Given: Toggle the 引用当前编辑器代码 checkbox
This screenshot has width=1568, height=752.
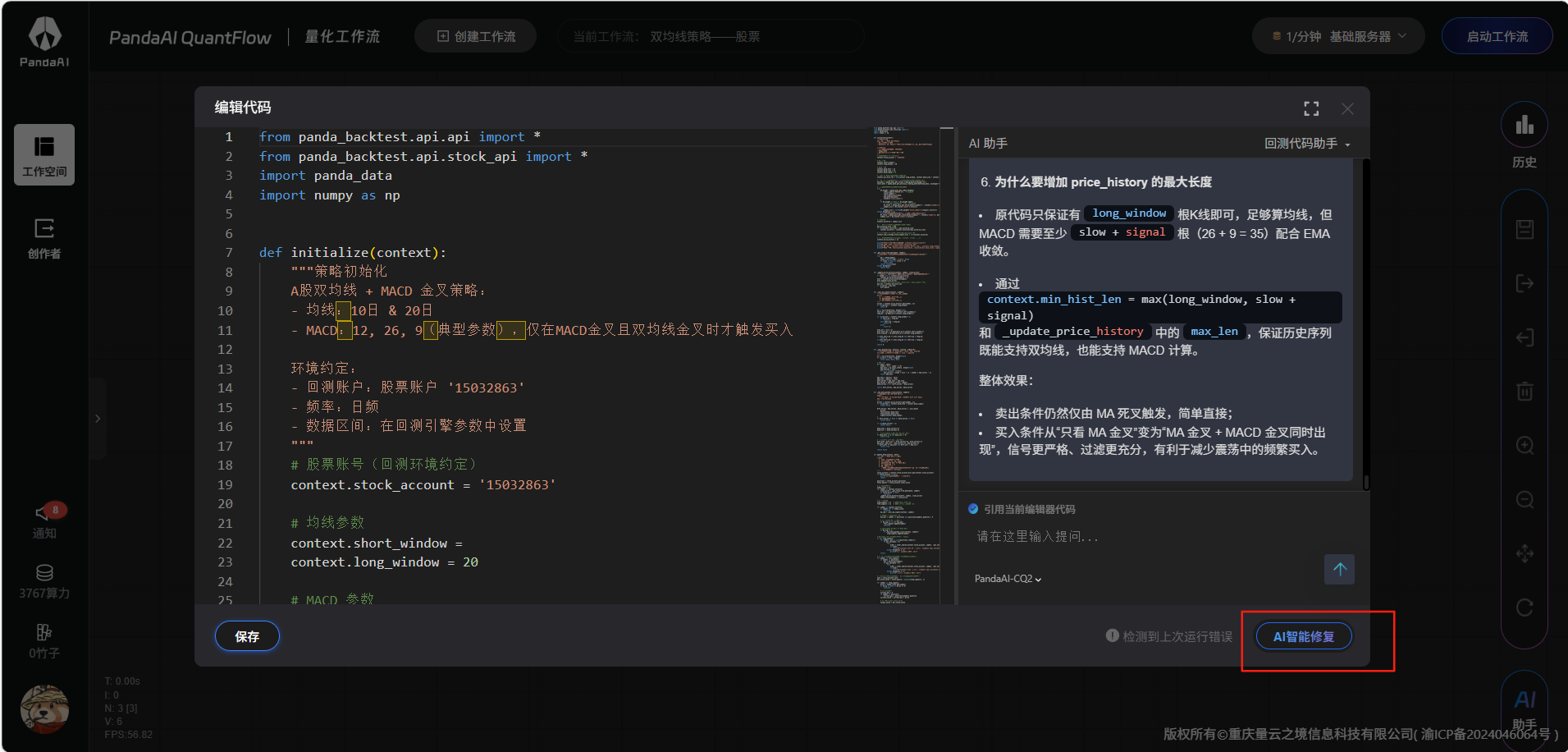Looking at the screenshot, I should (x=973, y=509).
